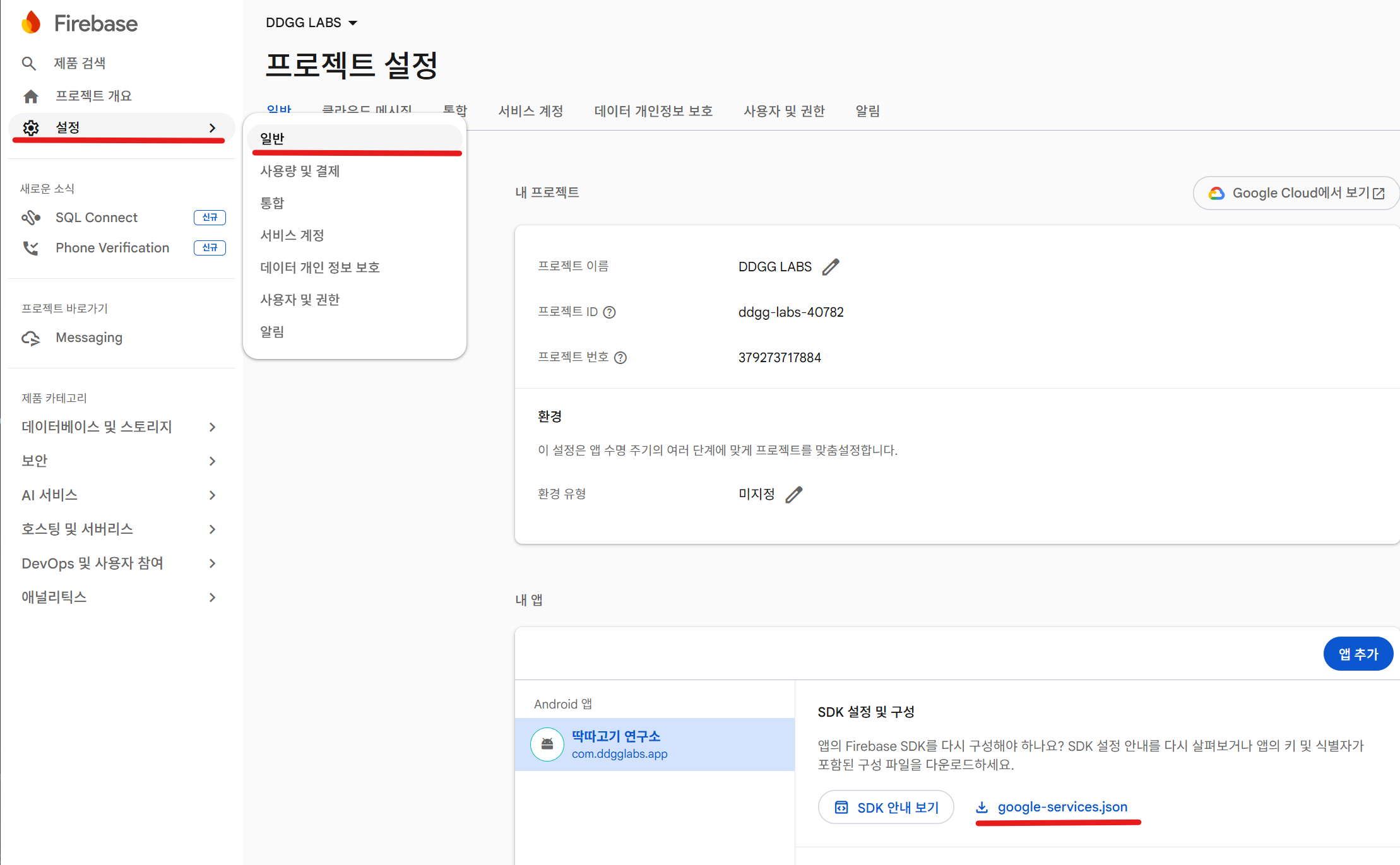This screenshot has width=1400, height=865.
Task: Click help icon next to 프로젝트 번호
Action: coord(620,358)
